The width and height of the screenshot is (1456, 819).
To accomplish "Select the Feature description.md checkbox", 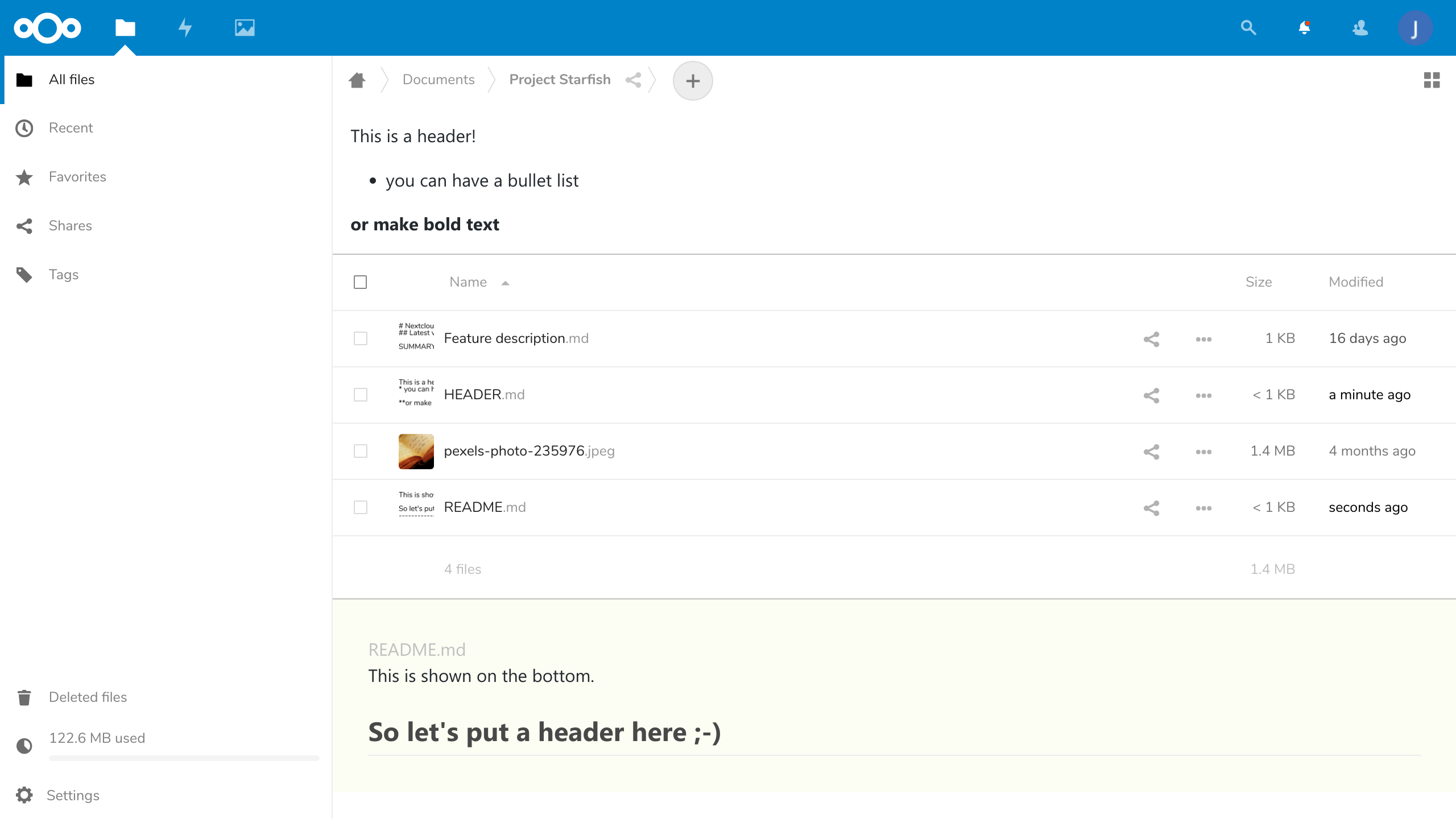I will (360, 338).
